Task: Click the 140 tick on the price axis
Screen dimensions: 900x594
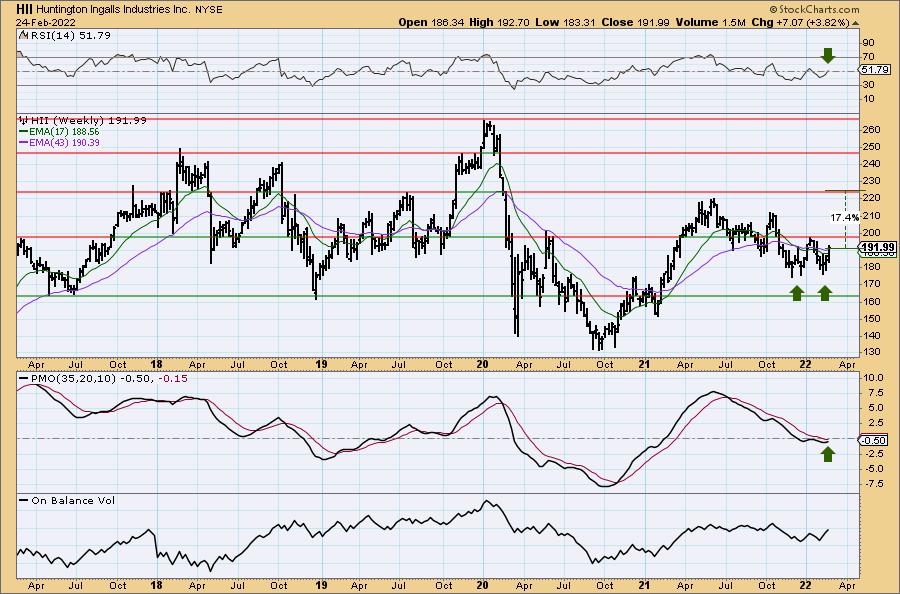Action: tap(871, 336)
